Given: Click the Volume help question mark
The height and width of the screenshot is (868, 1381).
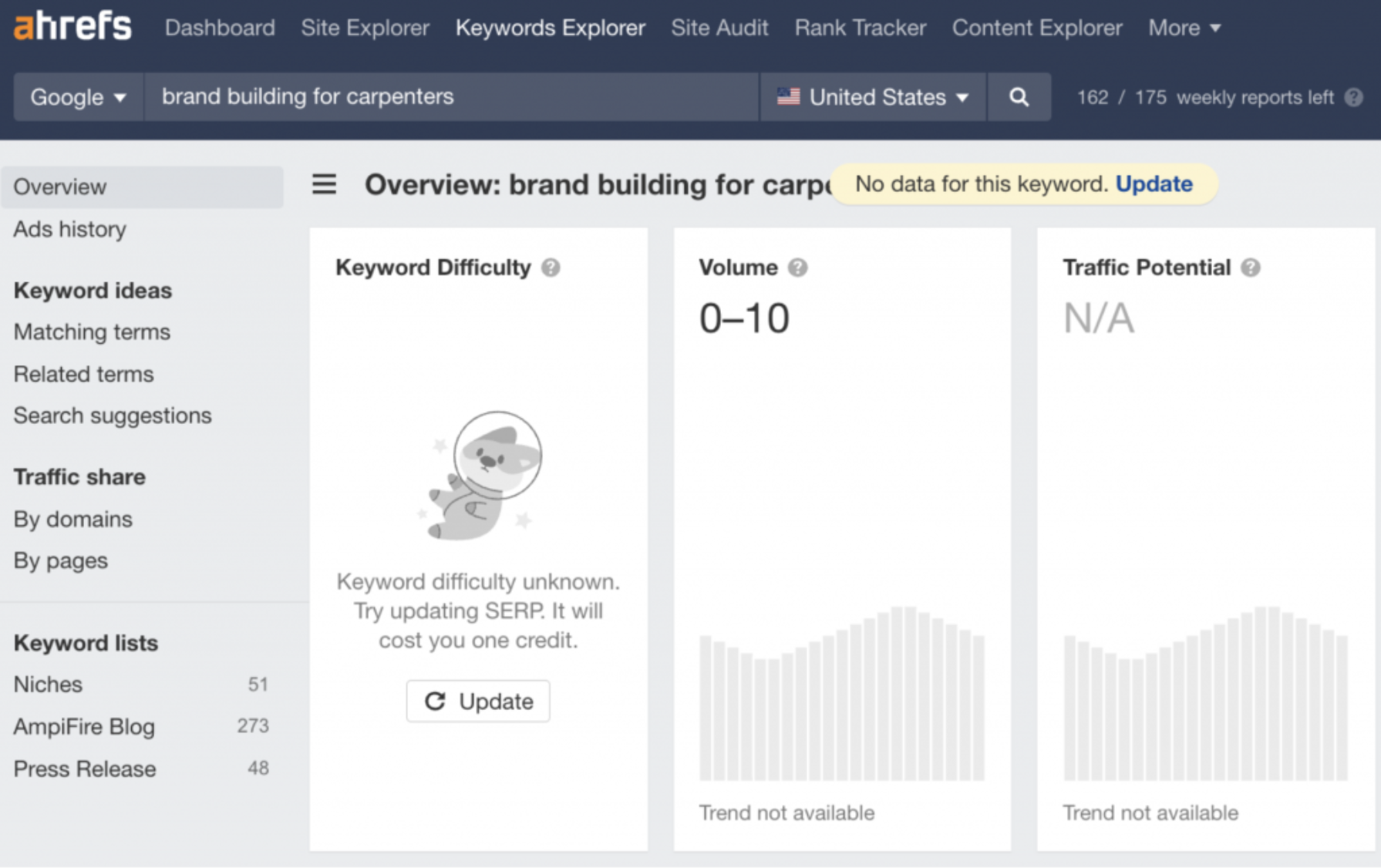Looking at the screenshot, I should pyautogui.click(x=797, y=267).
